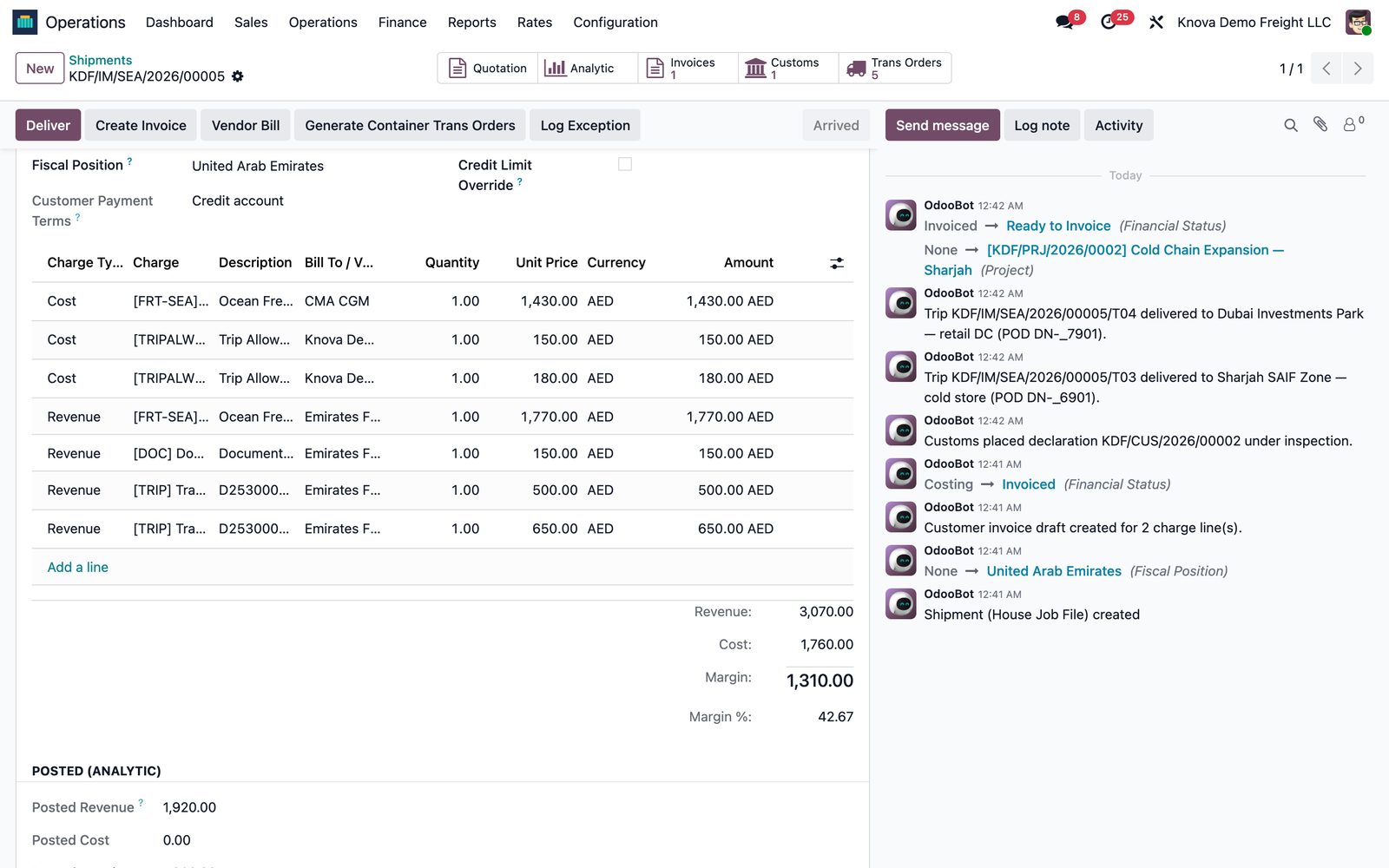Open Invoices smart button
Viewport: 1389px width, 868px height.
coord(688,69)
